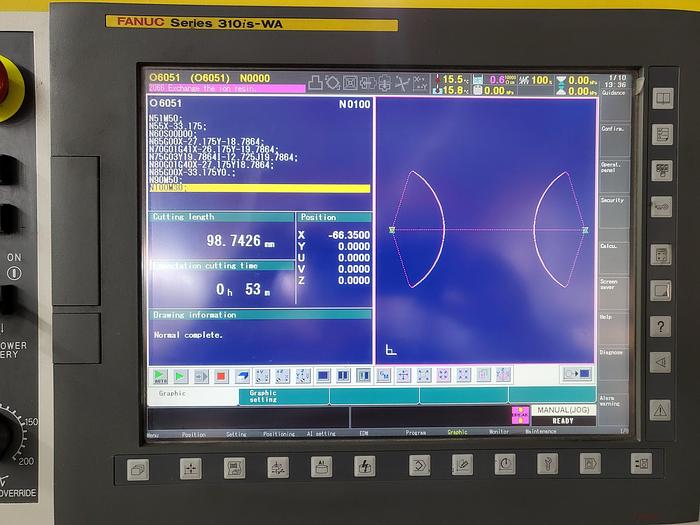This screenshot has width=700, height=525.
Task: Click the MANUAL(JOG) mode indicator
Action: point(563,410)
